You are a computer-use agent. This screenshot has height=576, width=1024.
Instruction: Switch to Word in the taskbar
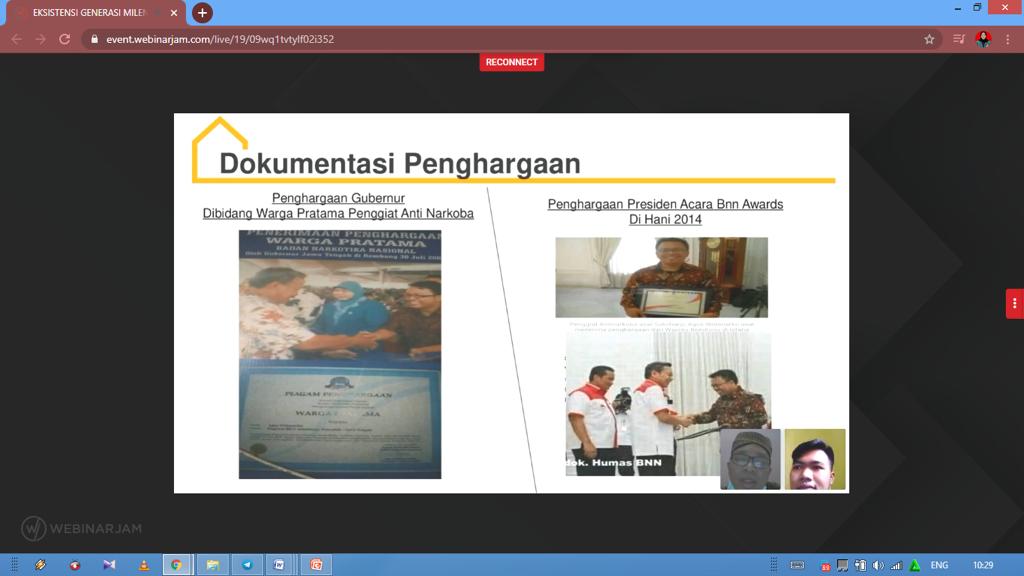[x=279, y=565]
